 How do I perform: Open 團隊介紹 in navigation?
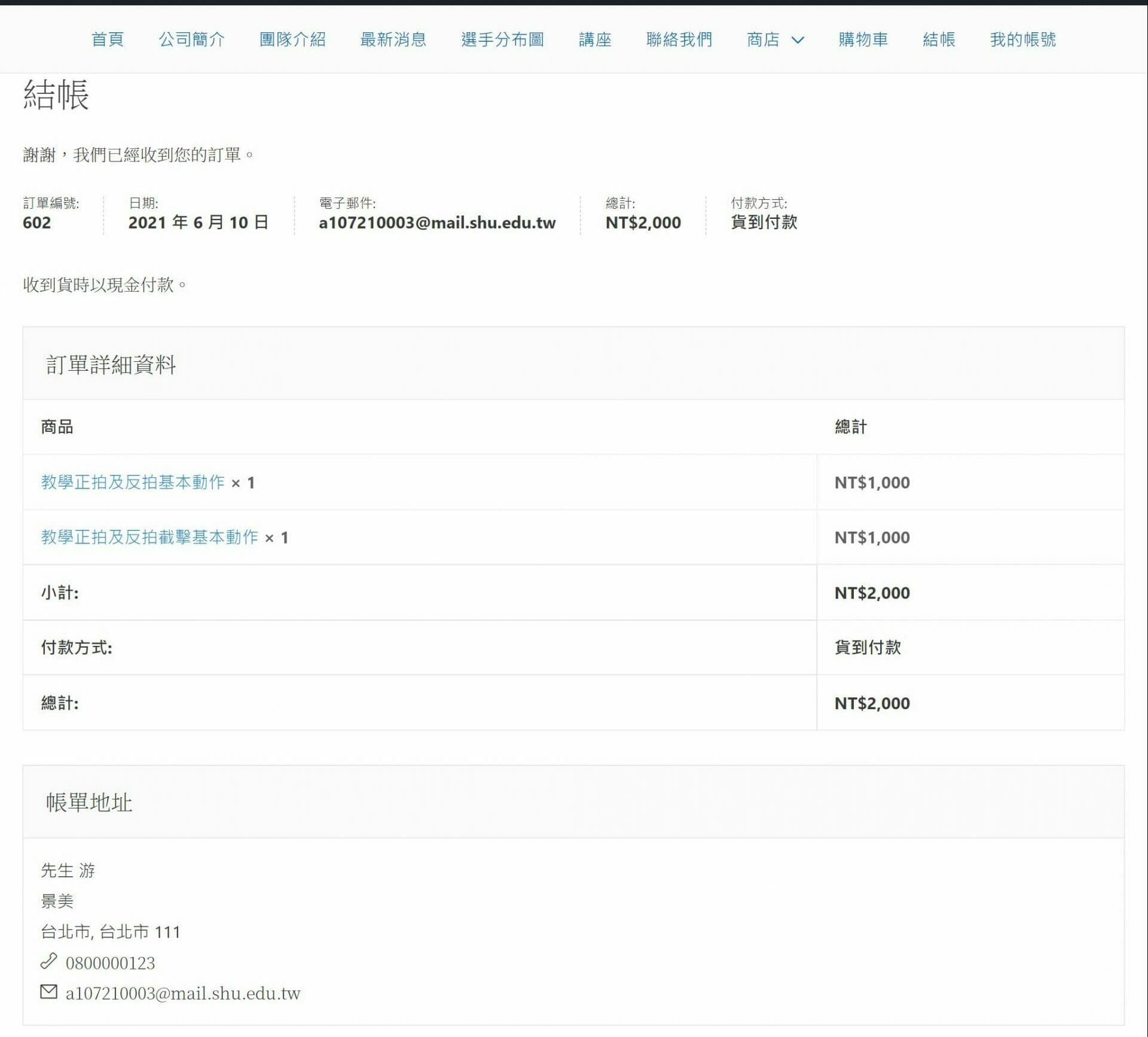point(292,39)
